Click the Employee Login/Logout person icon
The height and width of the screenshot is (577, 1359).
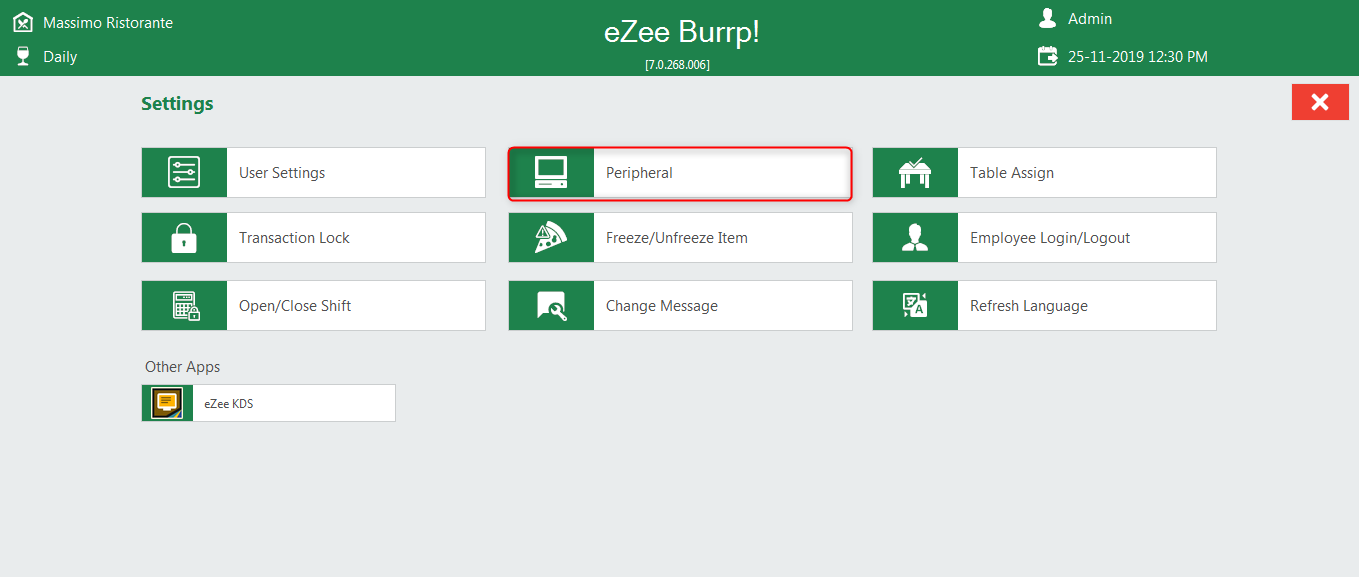[915, 238]
